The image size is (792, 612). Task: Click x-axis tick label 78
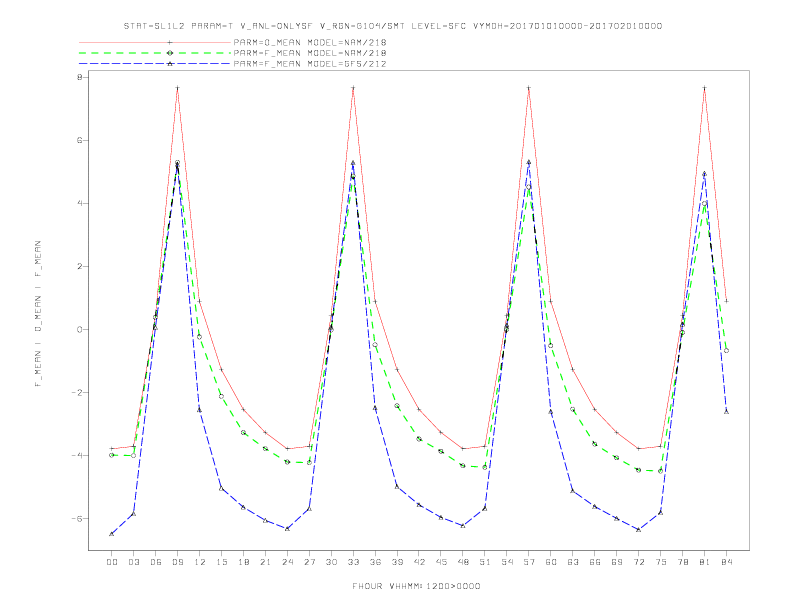coord(682,562)
